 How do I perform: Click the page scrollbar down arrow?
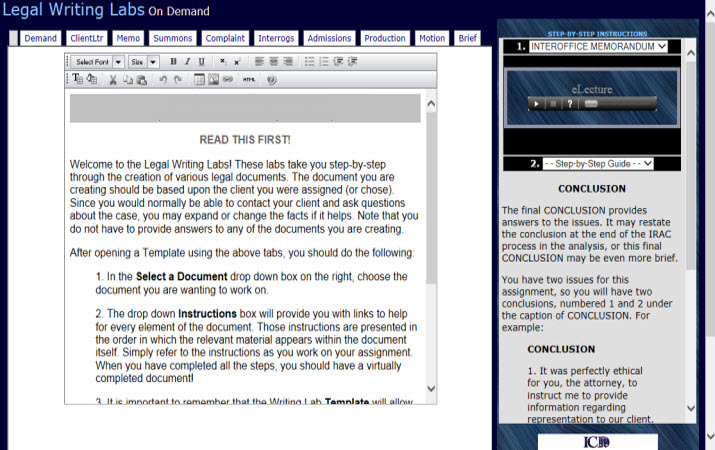tap(710, 436)
